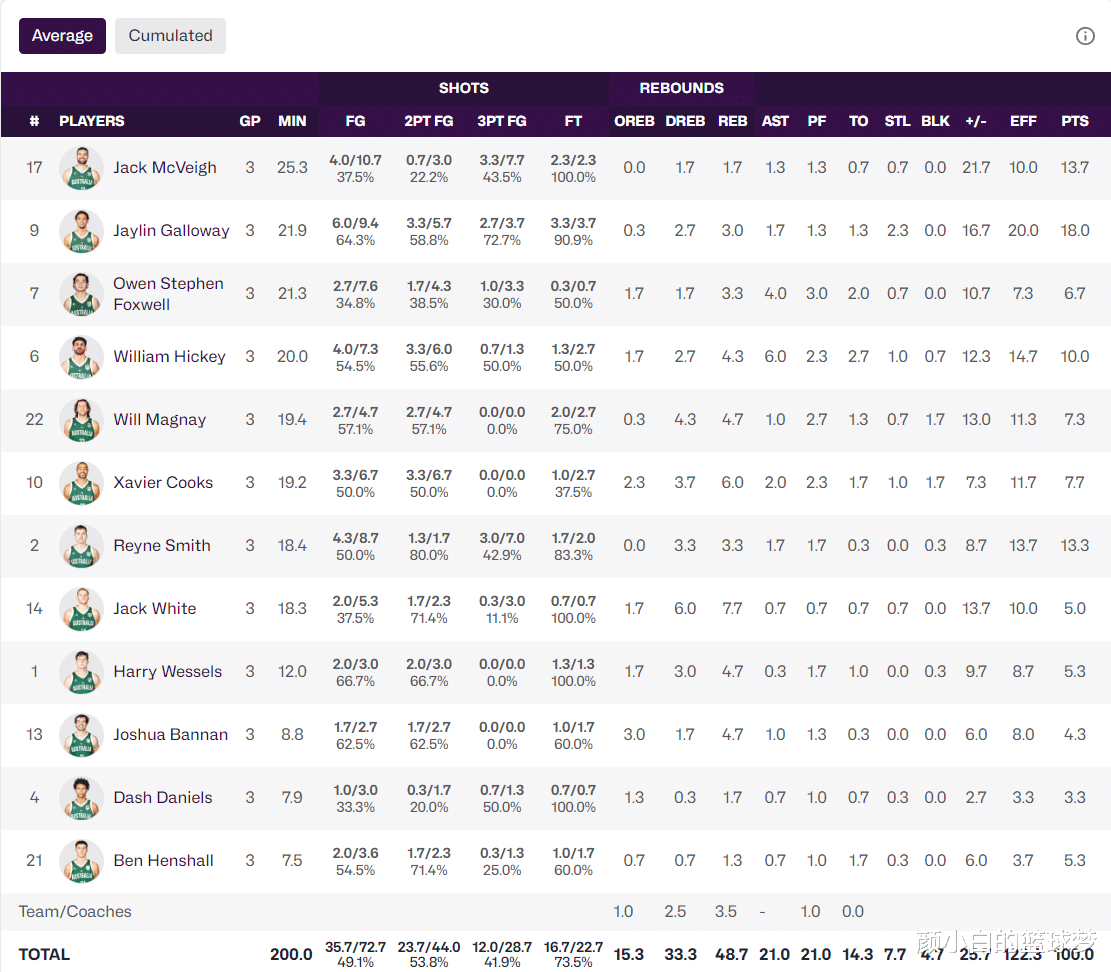This screenshot has width=1111, height=972.
Task: Select the SHOTS group header
Action: [463, 89]
